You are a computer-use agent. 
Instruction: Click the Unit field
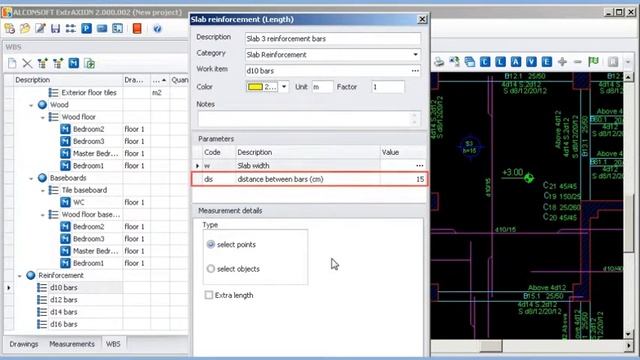[322, 87]
